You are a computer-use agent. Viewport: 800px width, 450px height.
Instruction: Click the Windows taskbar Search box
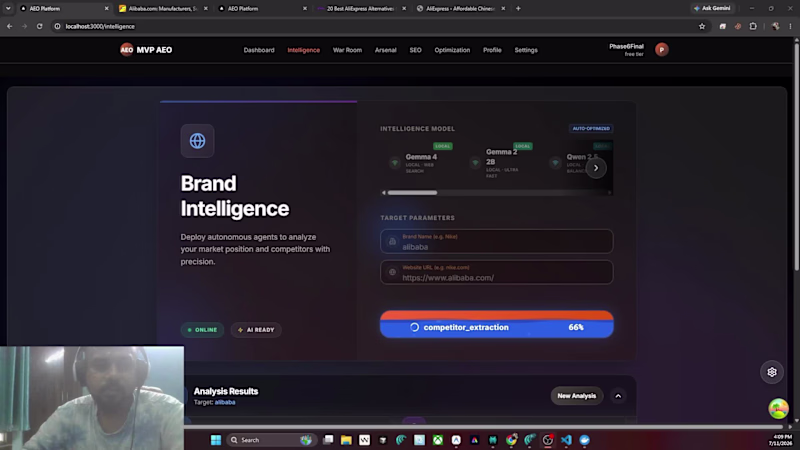coord(269,440)
